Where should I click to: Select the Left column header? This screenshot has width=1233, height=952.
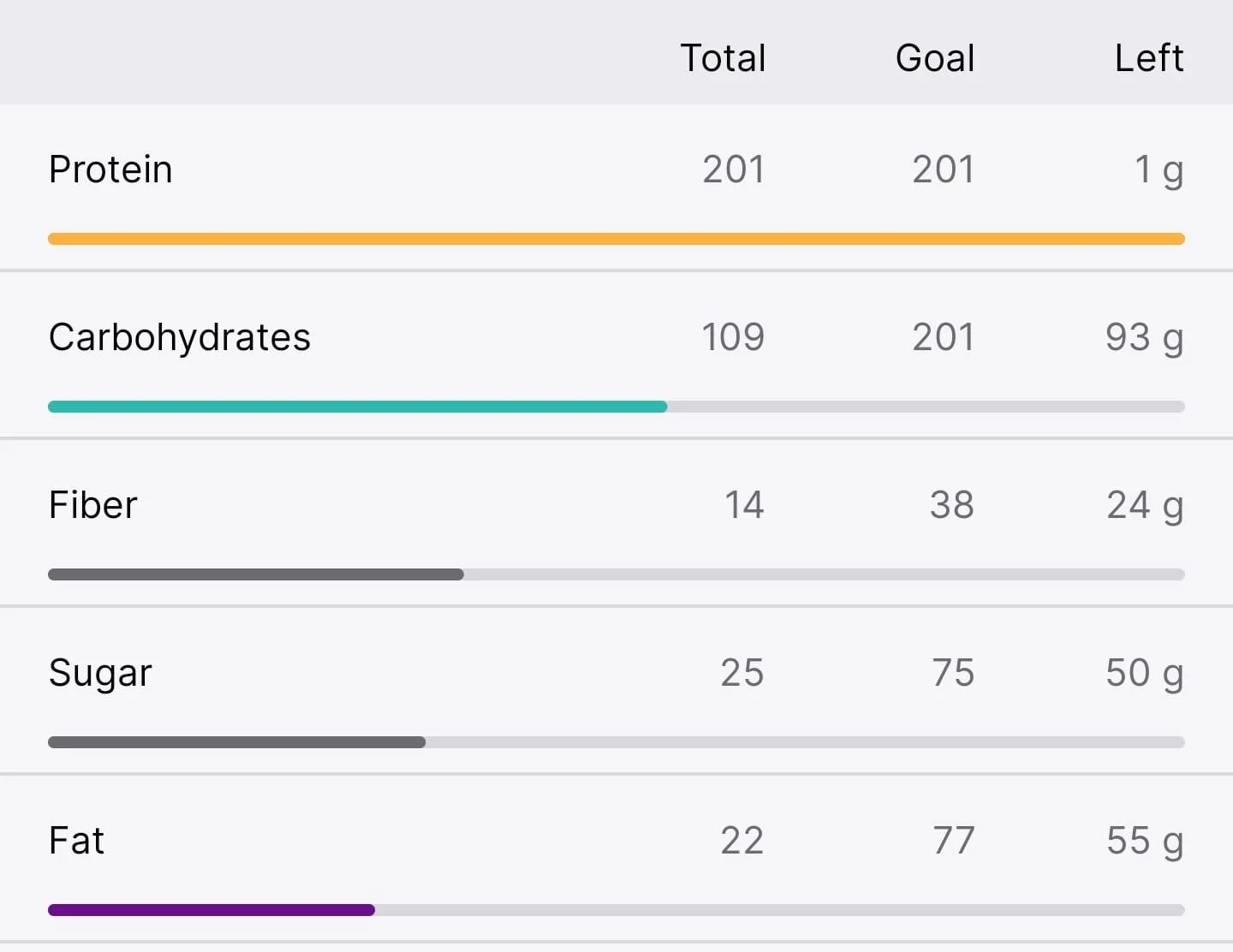pyautogui.click(x=1149, y=58)
